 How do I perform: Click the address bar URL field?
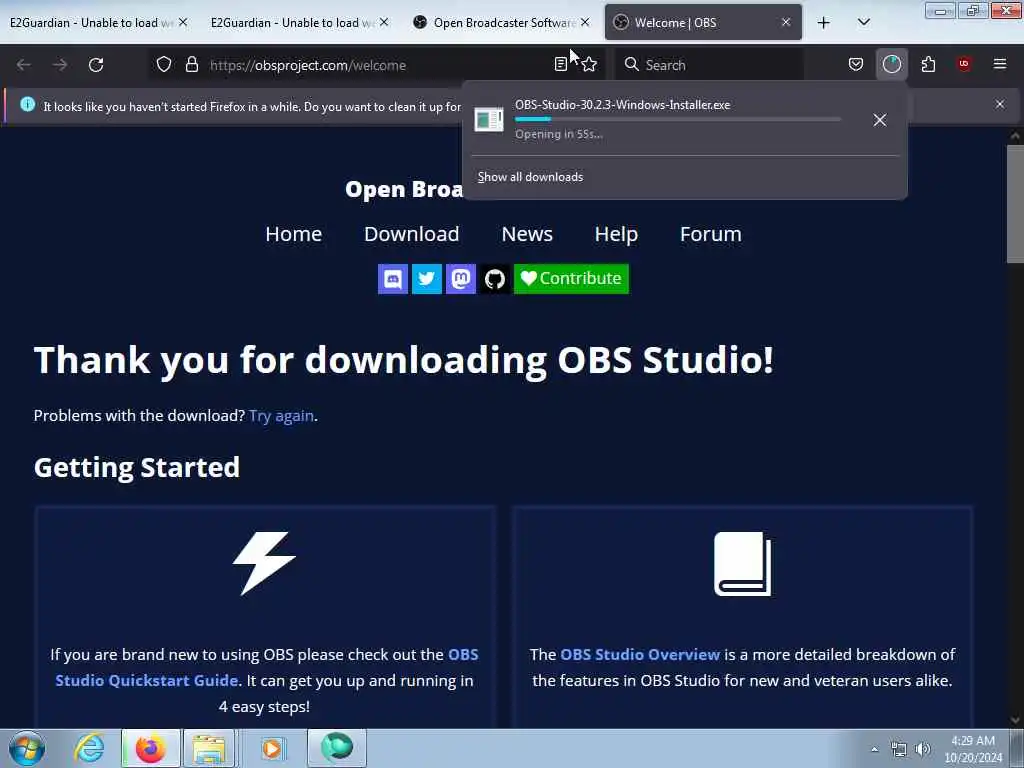[x=376, y=65]
